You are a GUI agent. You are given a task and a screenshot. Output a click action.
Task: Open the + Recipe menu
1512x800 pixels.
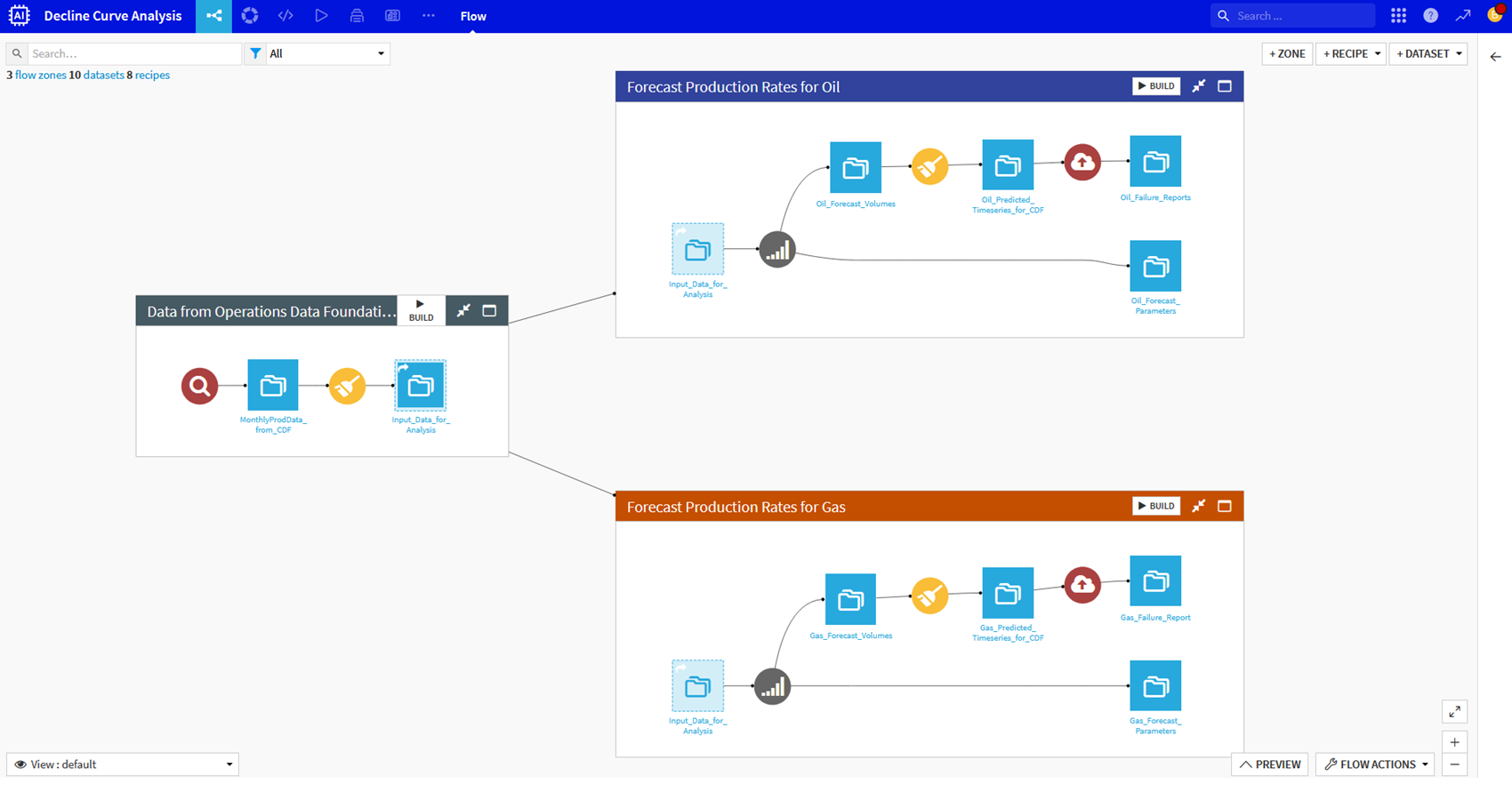point(1350,53)
